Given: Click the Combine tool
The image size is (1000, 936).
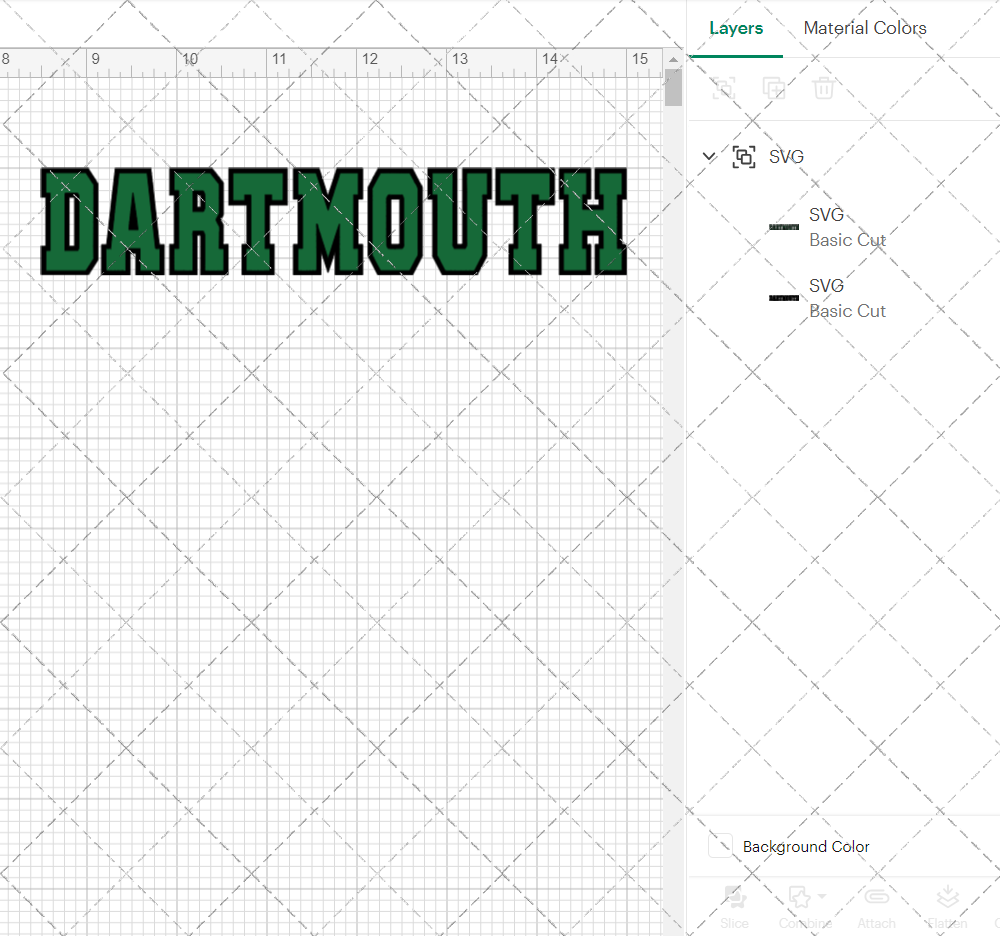Looking at the screenshot, I should pos(805,907).
